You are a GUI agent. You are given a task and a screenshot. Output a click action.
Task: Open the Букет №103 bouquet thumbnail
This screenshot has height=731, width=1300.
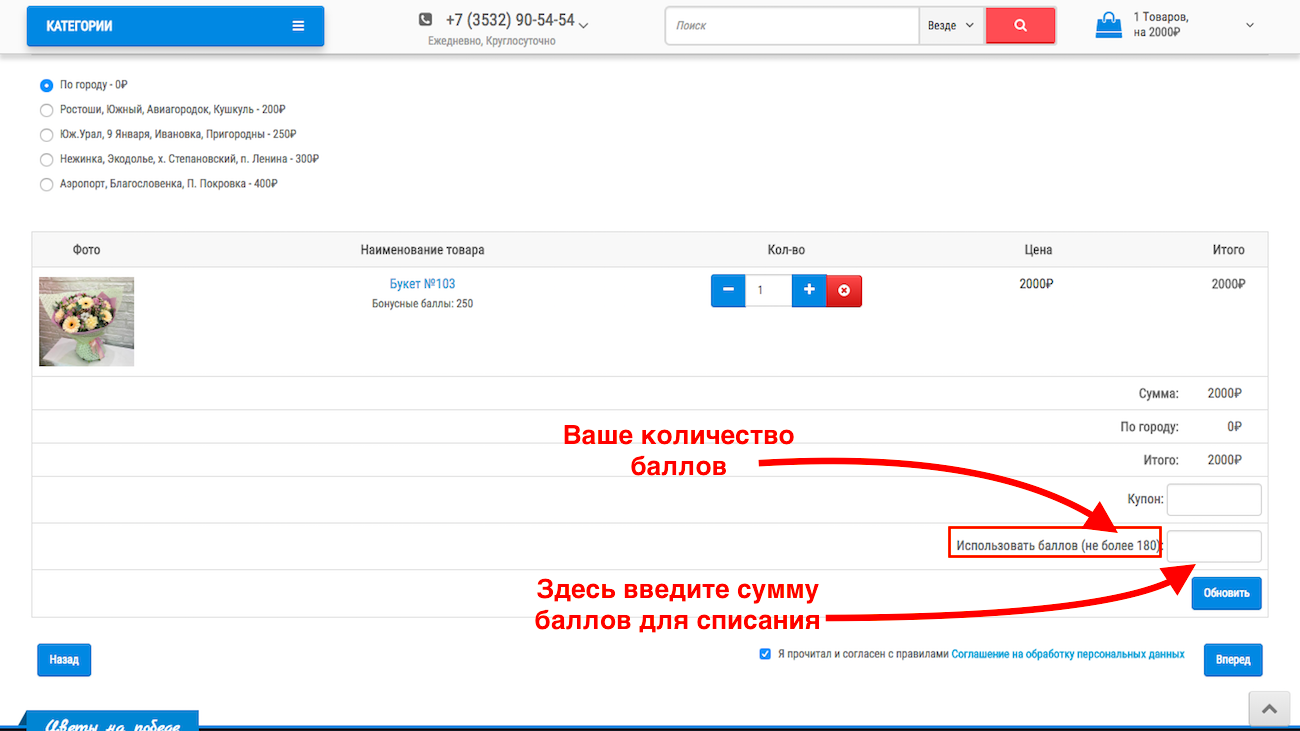[87, 321]
